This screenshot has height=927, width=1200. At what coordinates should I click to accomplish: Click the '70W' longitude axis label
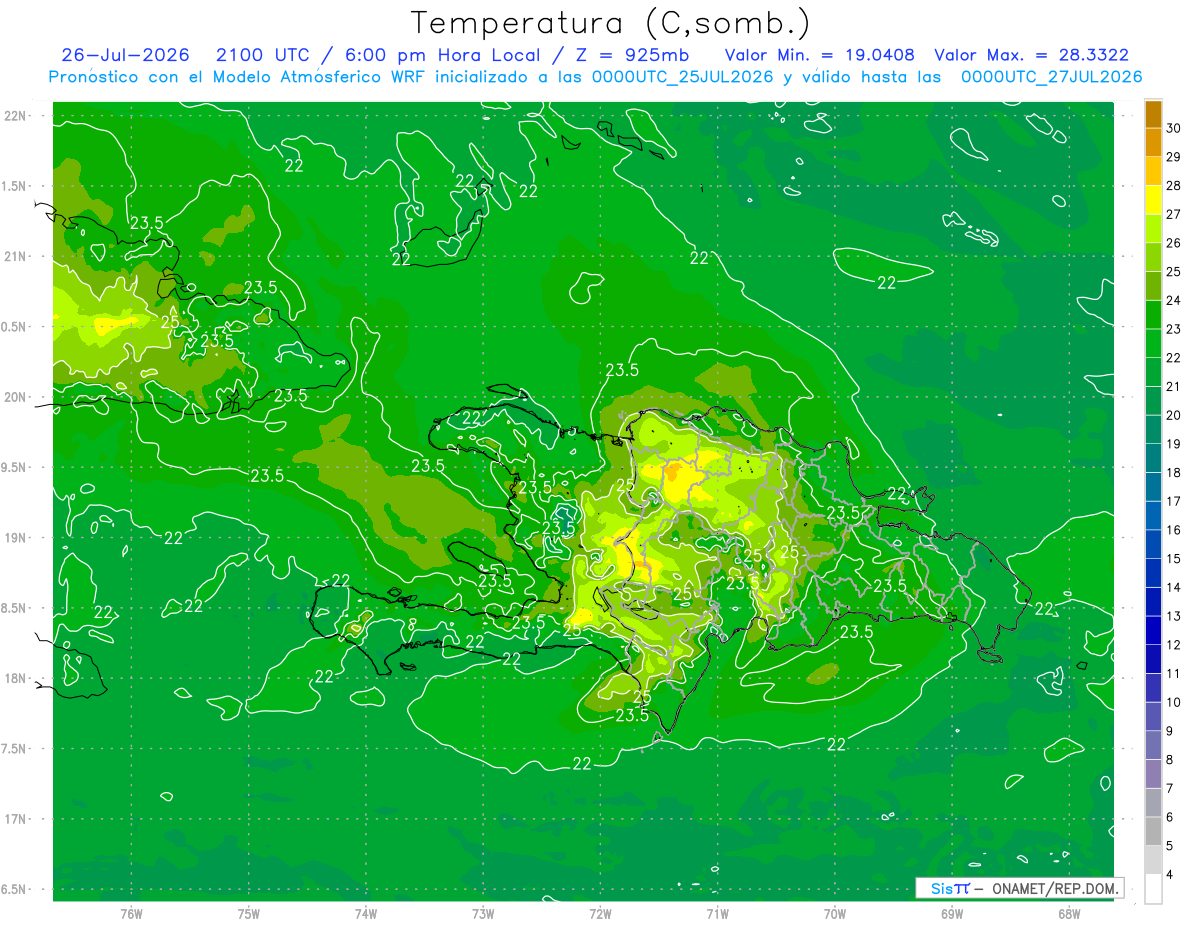[x=835, y=914]
